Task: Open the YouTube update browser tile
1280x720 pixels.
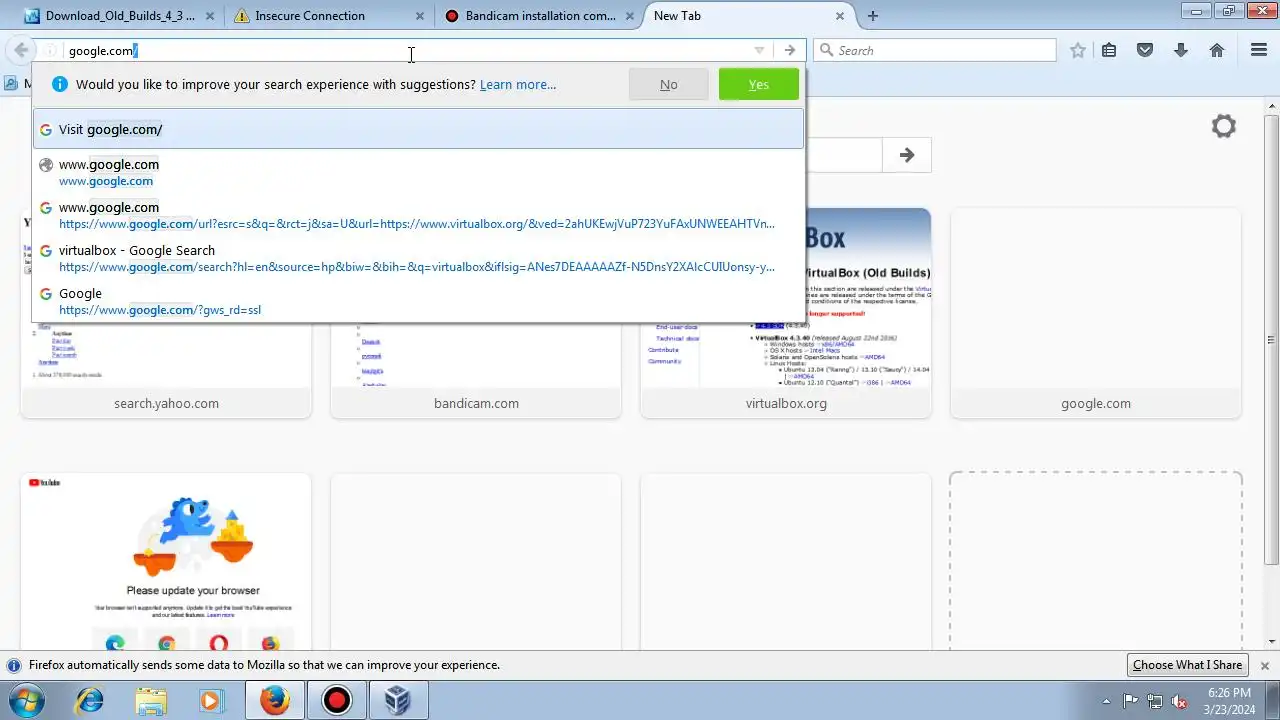Action: click(166, 562)
